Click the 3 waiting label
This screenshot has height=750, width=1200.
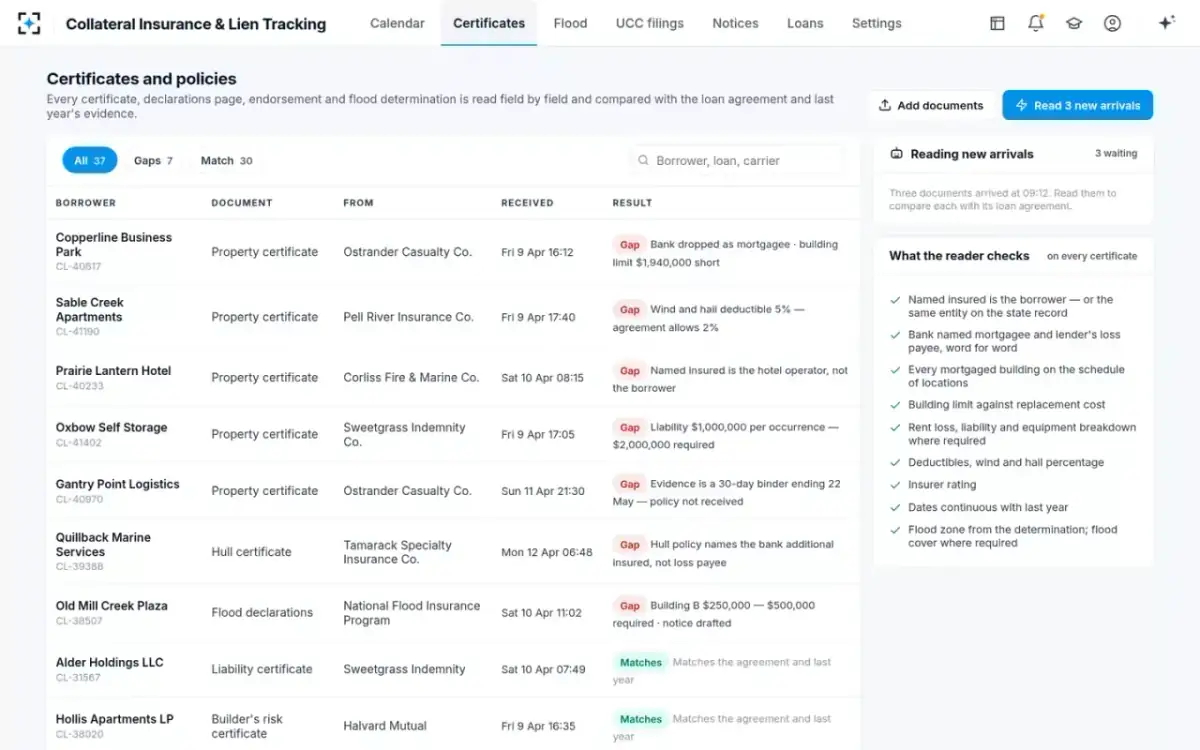click(1116, 154)
